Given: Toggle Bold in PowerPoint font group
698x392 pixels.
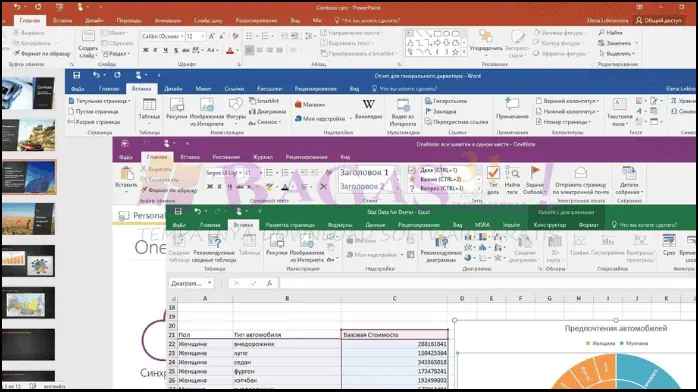Looking at the screenshot, I should click(146, 50).
